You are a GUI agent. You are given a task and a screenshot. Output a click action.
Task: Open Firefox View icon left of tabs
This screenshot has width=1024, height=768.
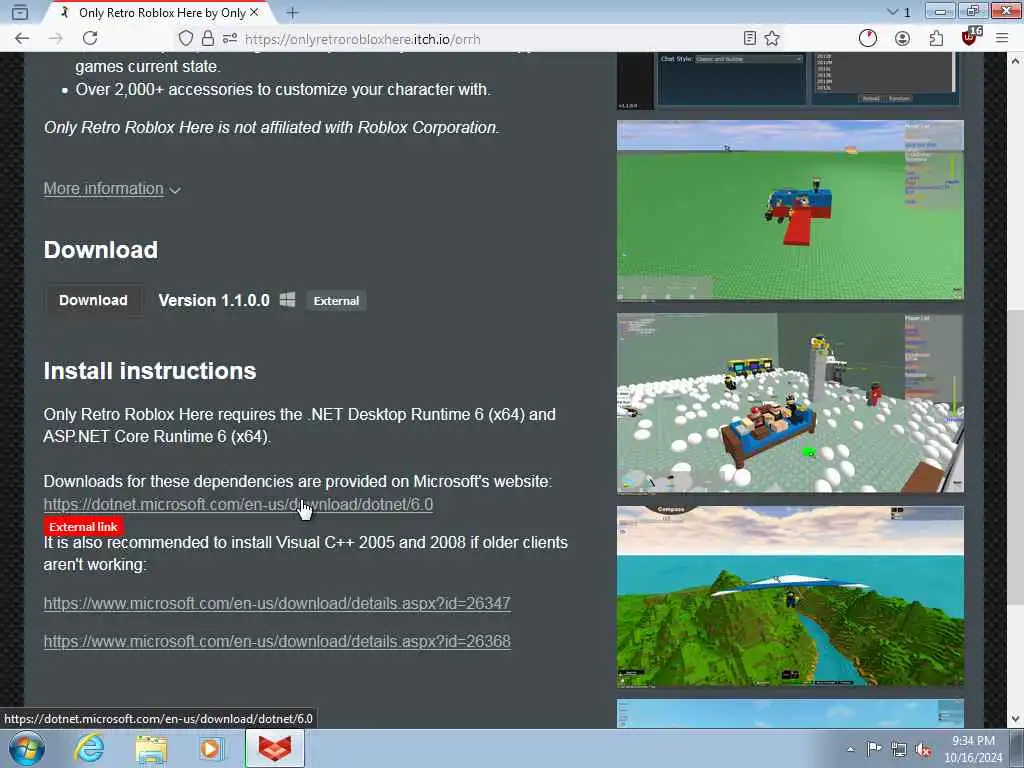click(x=20, y=12)
